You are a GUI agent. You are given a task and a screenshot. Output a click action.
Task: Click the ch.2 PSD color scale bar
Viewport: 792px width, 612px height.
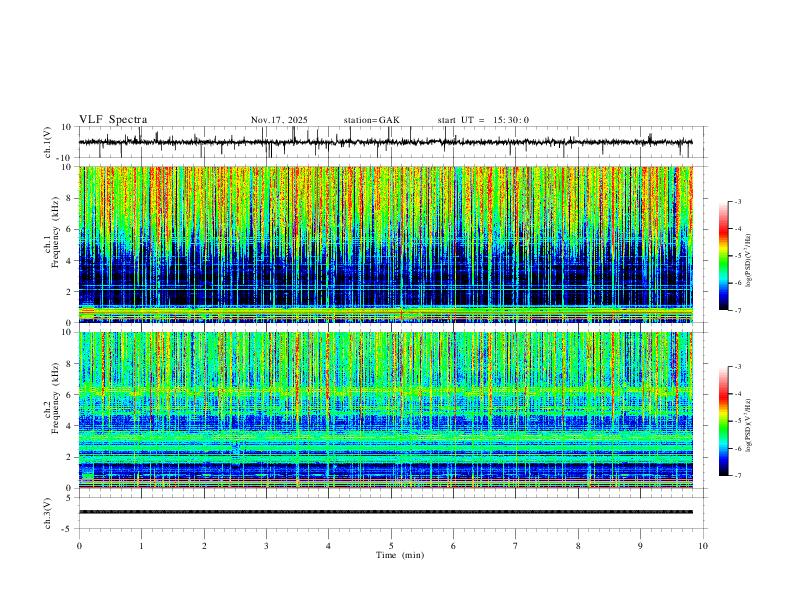coord(723,421)
